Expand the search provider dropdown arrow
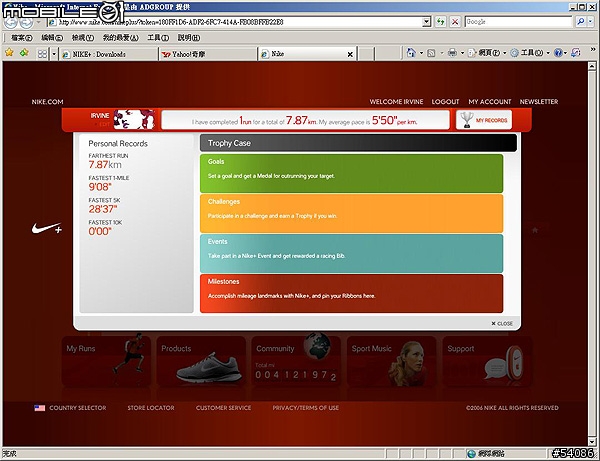Viewport: 600px width, 461px height. (590, 22)
